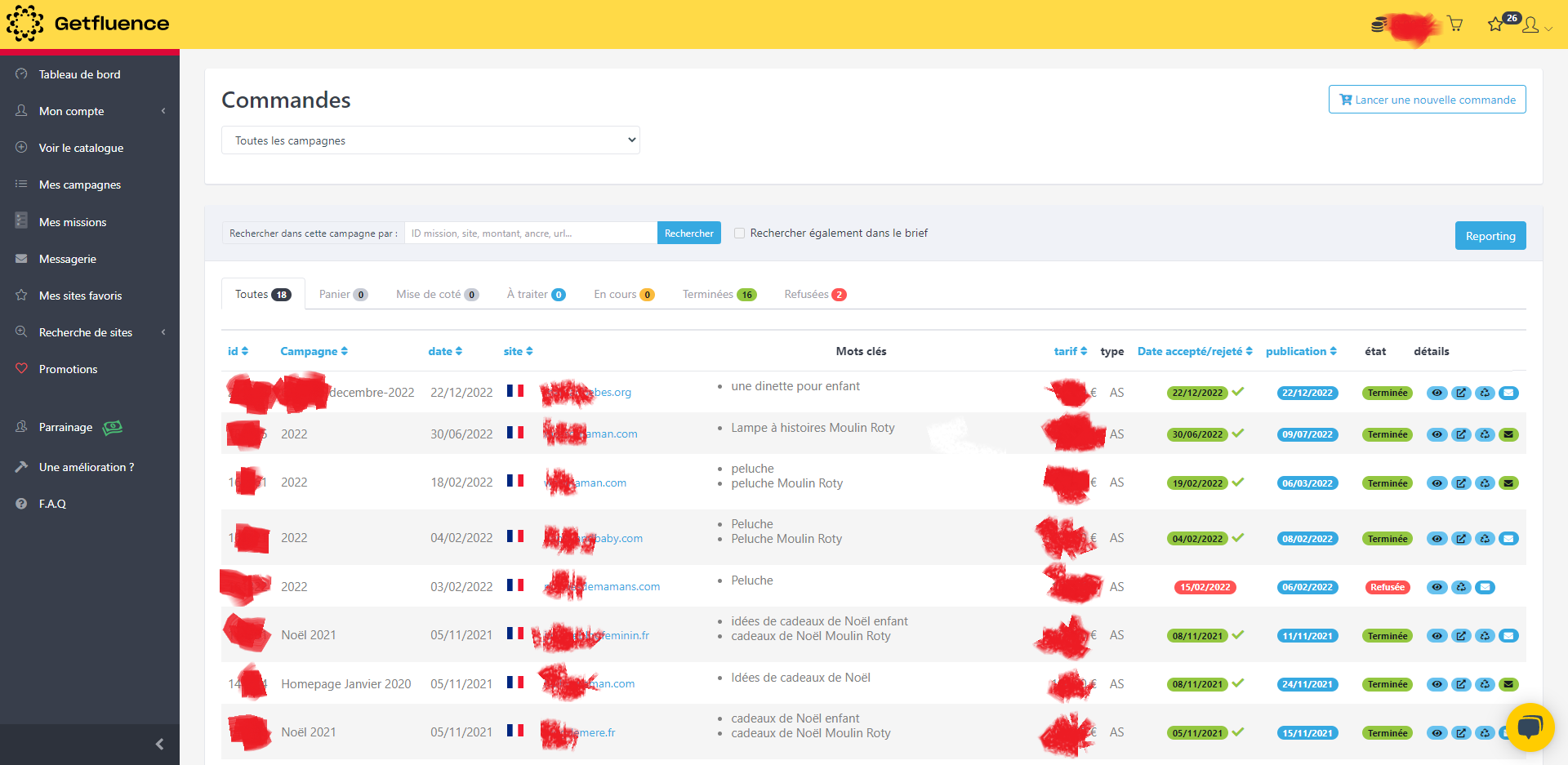Viewport: 1568px width, 765px height.
Task: Click inside the mission search field
Action: 530,233
